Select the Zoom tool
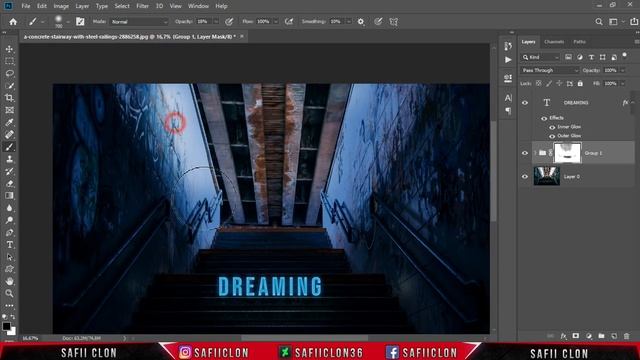 (x=9, y=293)
